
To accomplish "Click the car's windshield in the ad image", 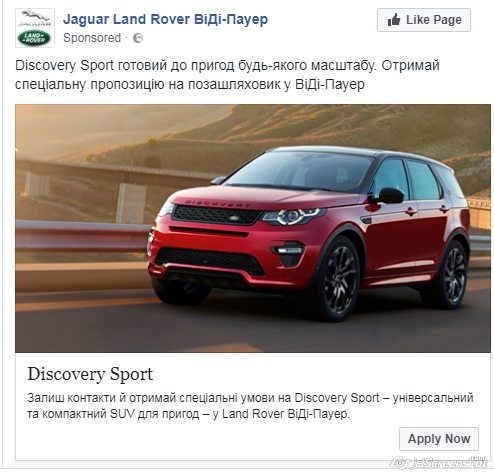I will pyautogui.click(x=302, y=172).
